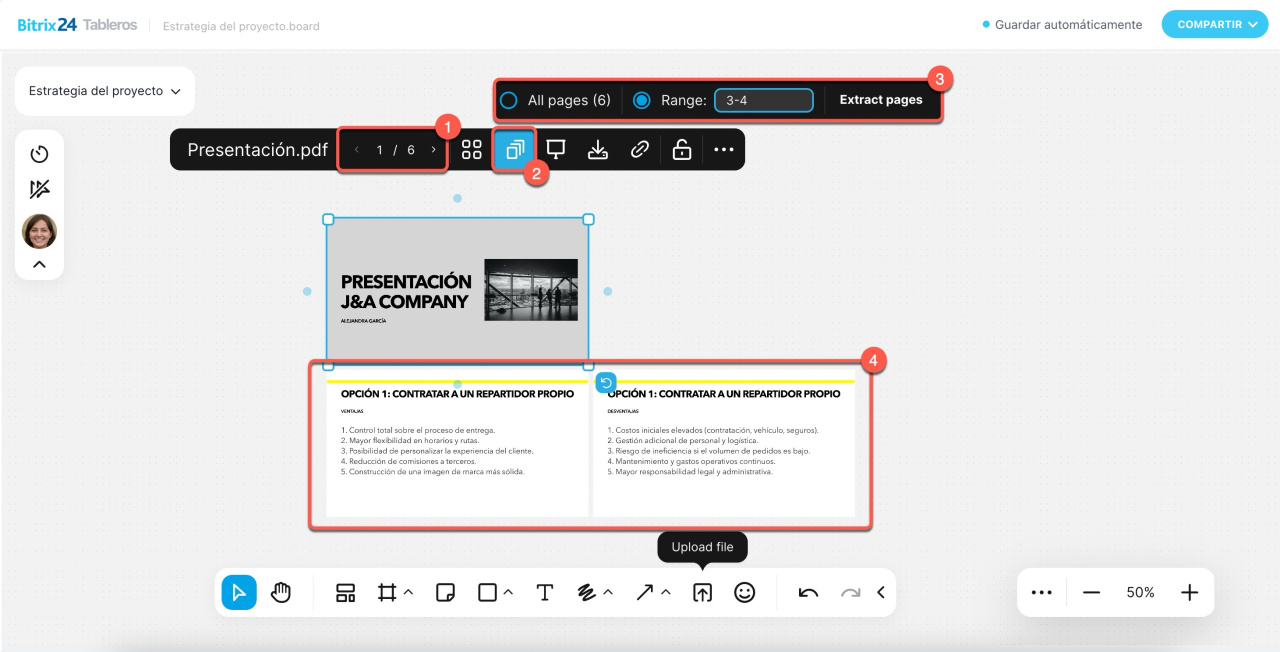Viewport: 1280px width, 652px height.
Task: Select the frame tool
Action: coord(387,593)
